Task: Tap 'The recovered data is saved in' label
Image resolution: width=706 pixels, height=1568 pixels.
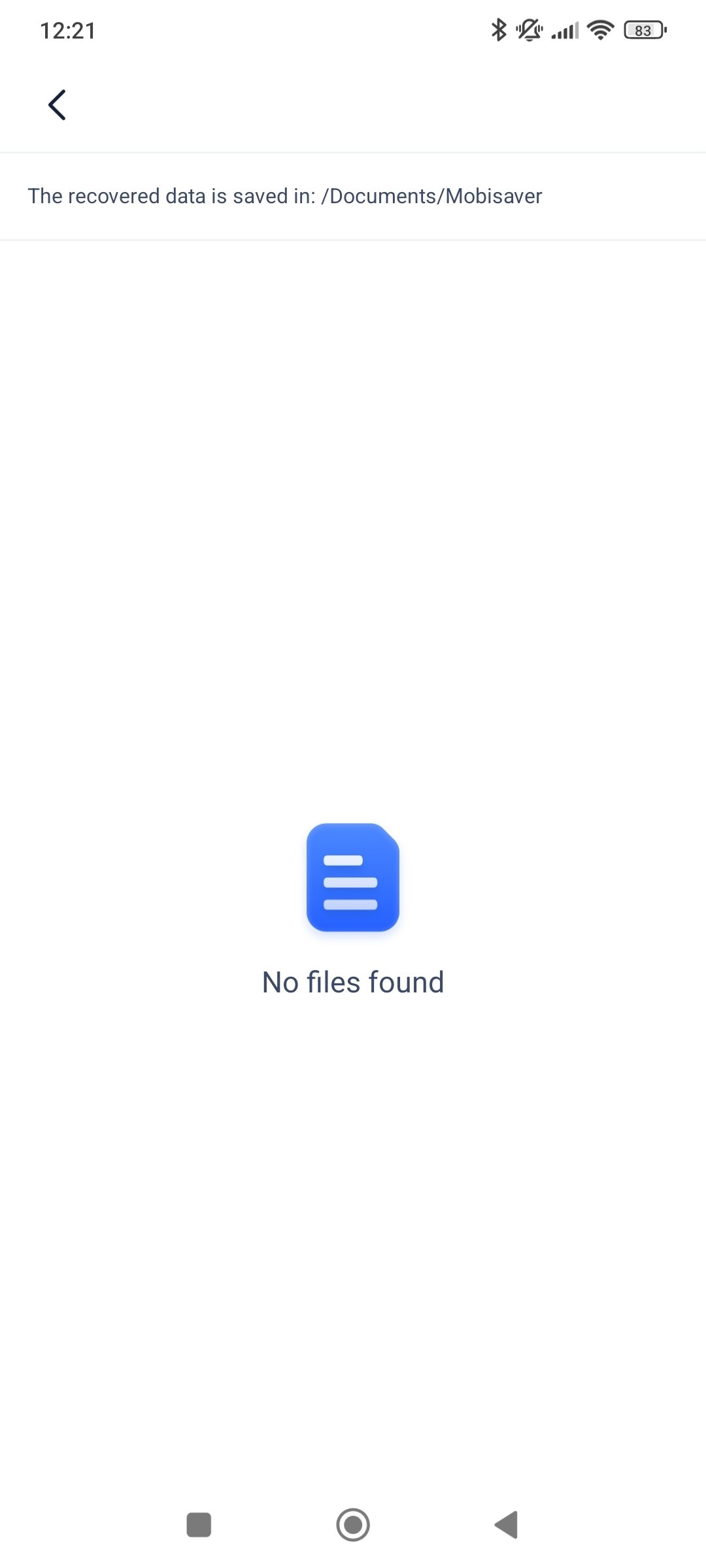Action: tap(171, 196)
